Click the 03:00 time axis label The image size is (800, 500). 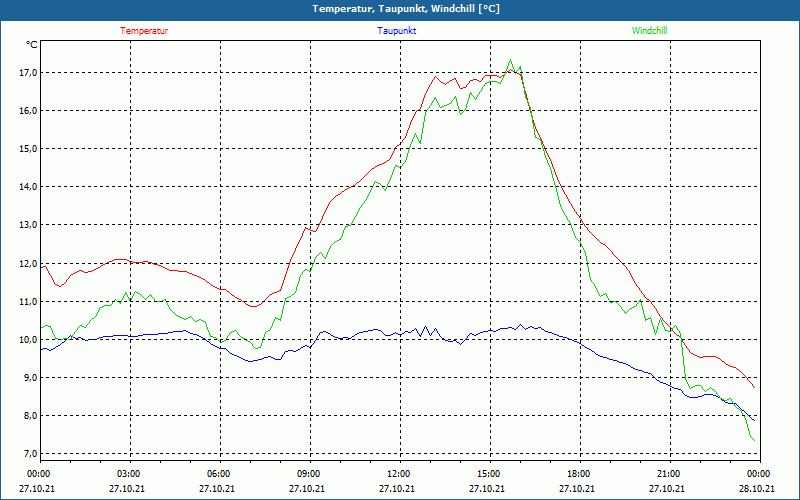[x=131, y=474]
